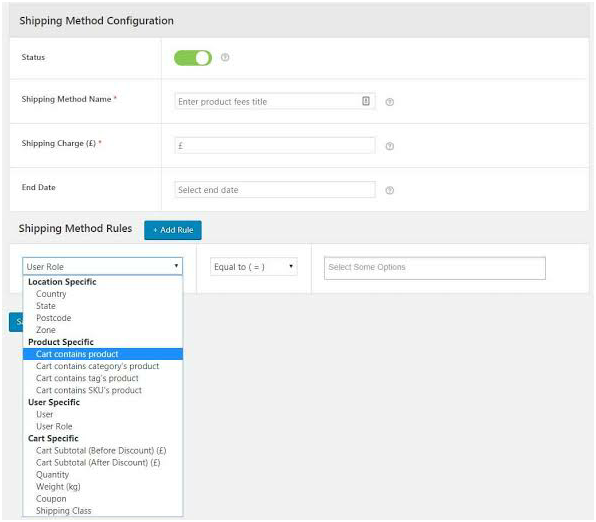Screen dimensions: 596x522
Task: Select Cart contains category's product
Action: coord(103,366)
